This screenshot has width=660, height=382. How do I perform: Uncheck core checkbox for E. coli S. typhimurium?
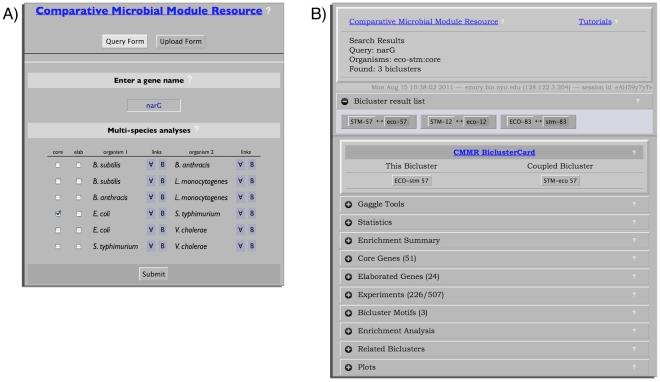coord(58,214)
